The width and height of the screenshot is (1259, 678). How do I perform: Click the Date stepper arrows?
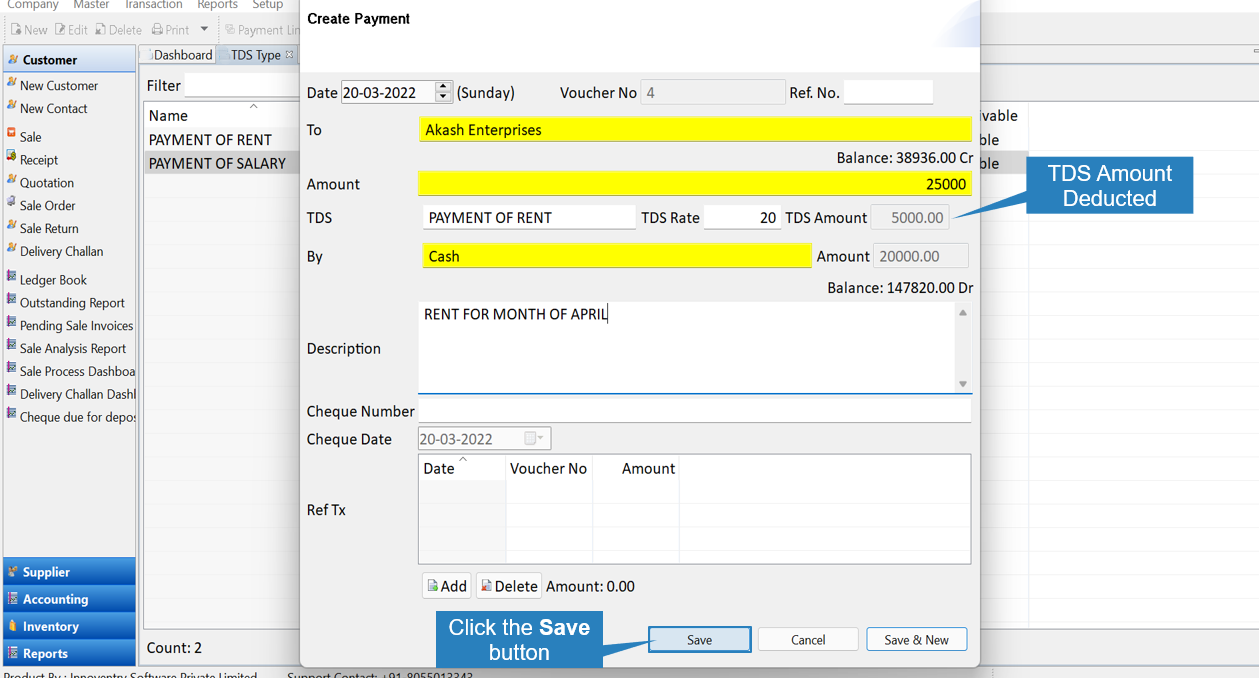pyautogui.click(x=444, y=92)
